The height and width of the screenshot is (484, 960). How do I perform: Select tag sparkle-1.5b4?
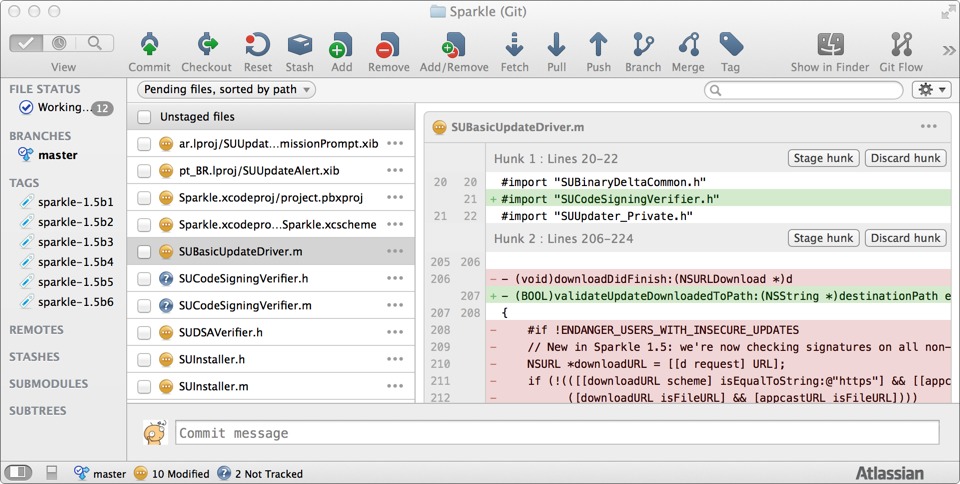point(67,262)
